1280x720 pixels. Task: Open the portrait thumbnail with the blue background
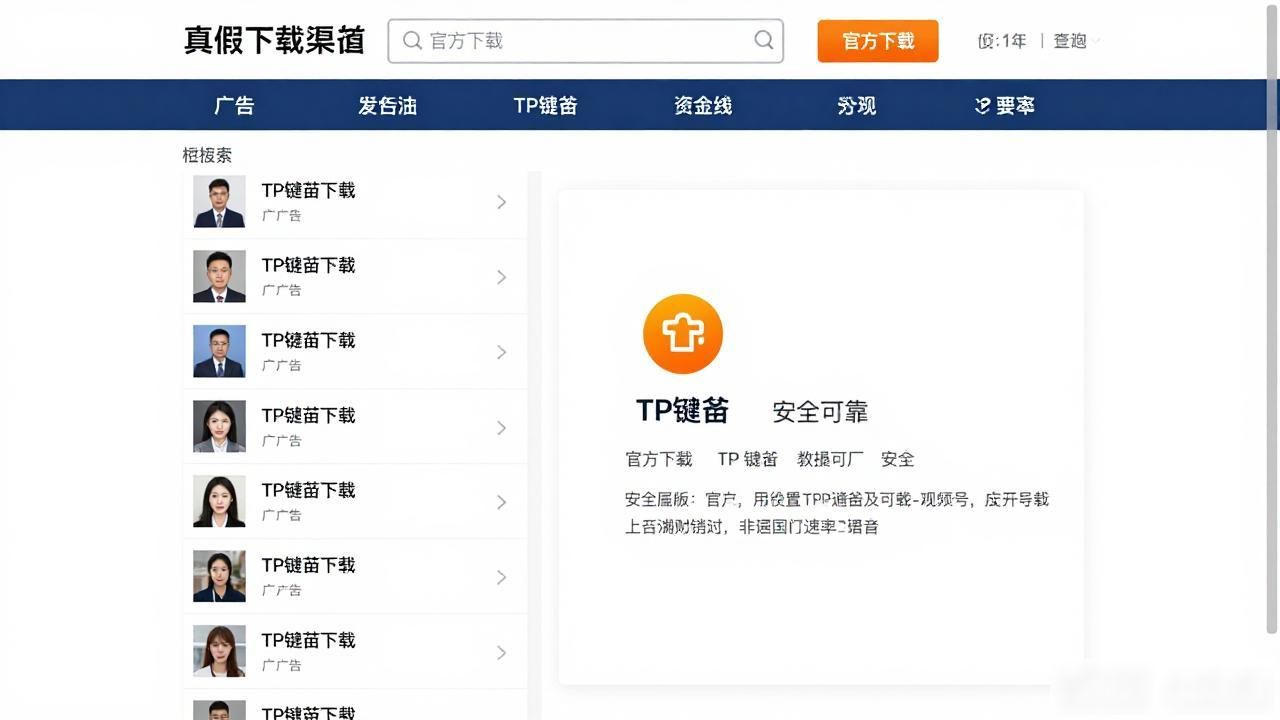[219, 351]
